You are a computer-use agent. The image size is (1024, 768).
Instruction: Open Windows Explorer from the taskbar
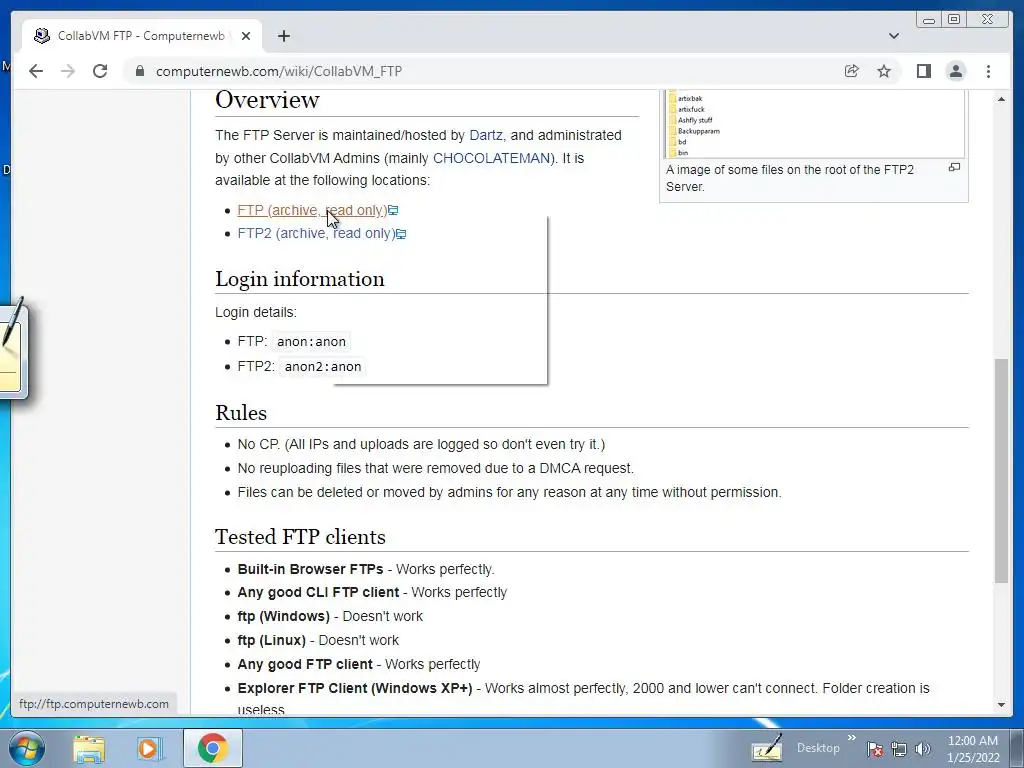[x=89, y=748]
